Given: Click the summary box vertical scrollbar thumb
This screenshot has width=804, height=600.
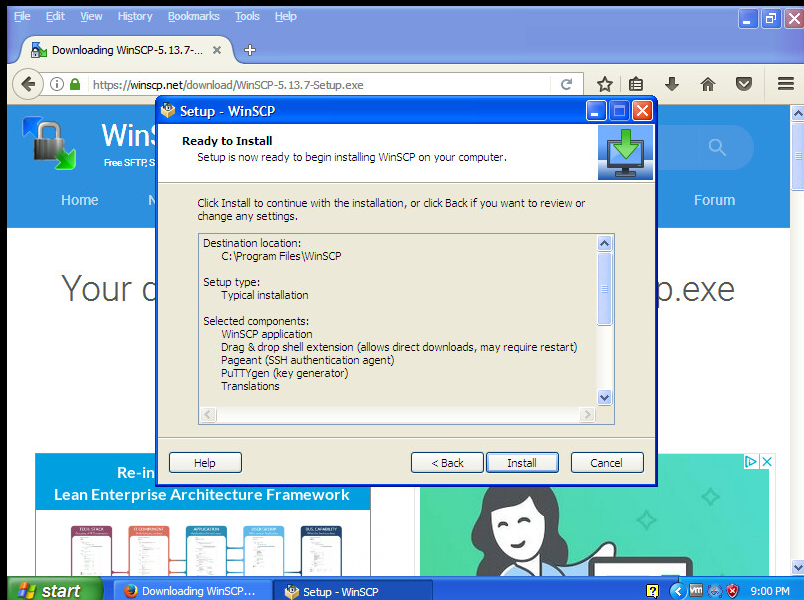Looking at the screenshot, I should (605, 289).
